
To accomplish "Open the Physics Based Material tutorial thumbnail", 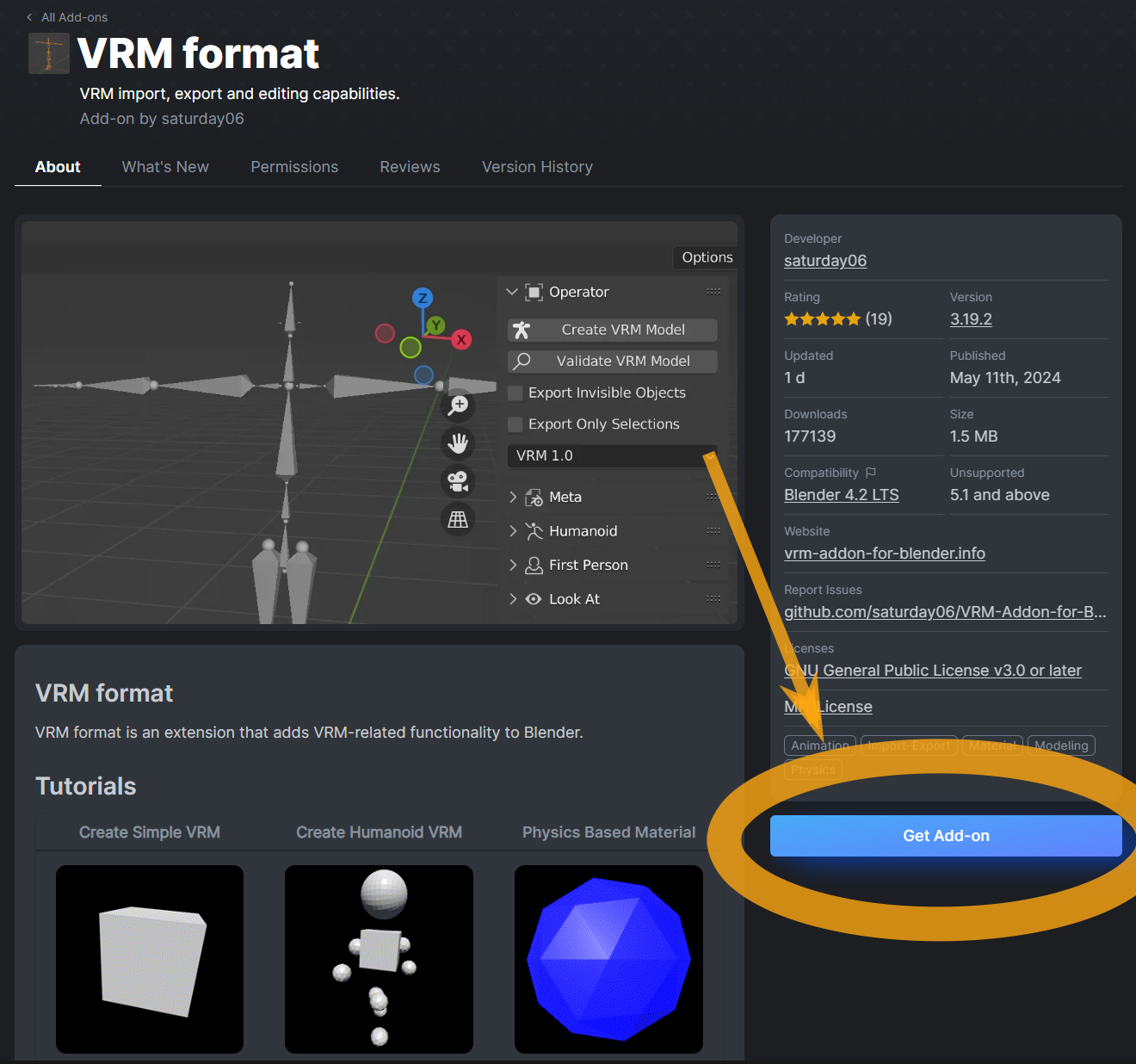I will (x=608, y=959).
